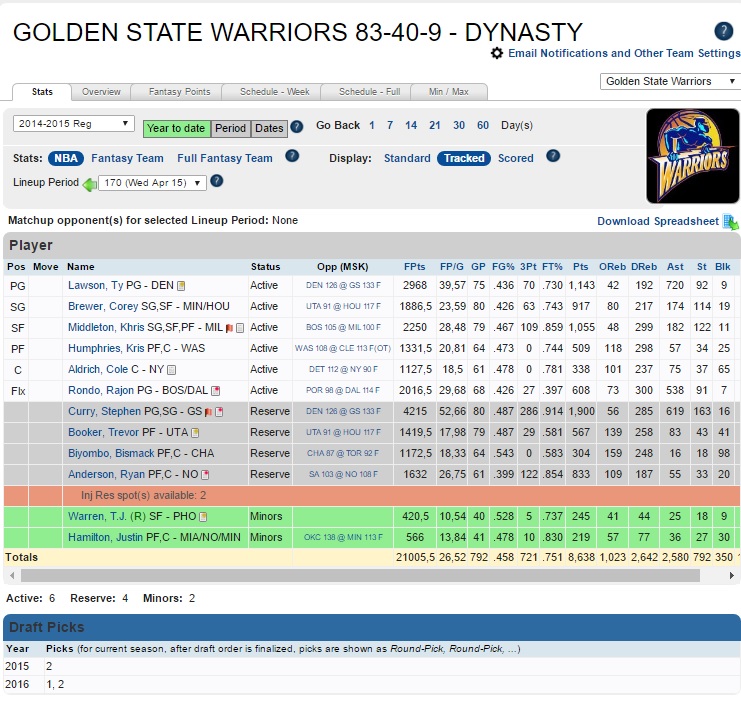
Task: Click red flag icon beside Middleton, Khris
Action: [x=229, y=328]
